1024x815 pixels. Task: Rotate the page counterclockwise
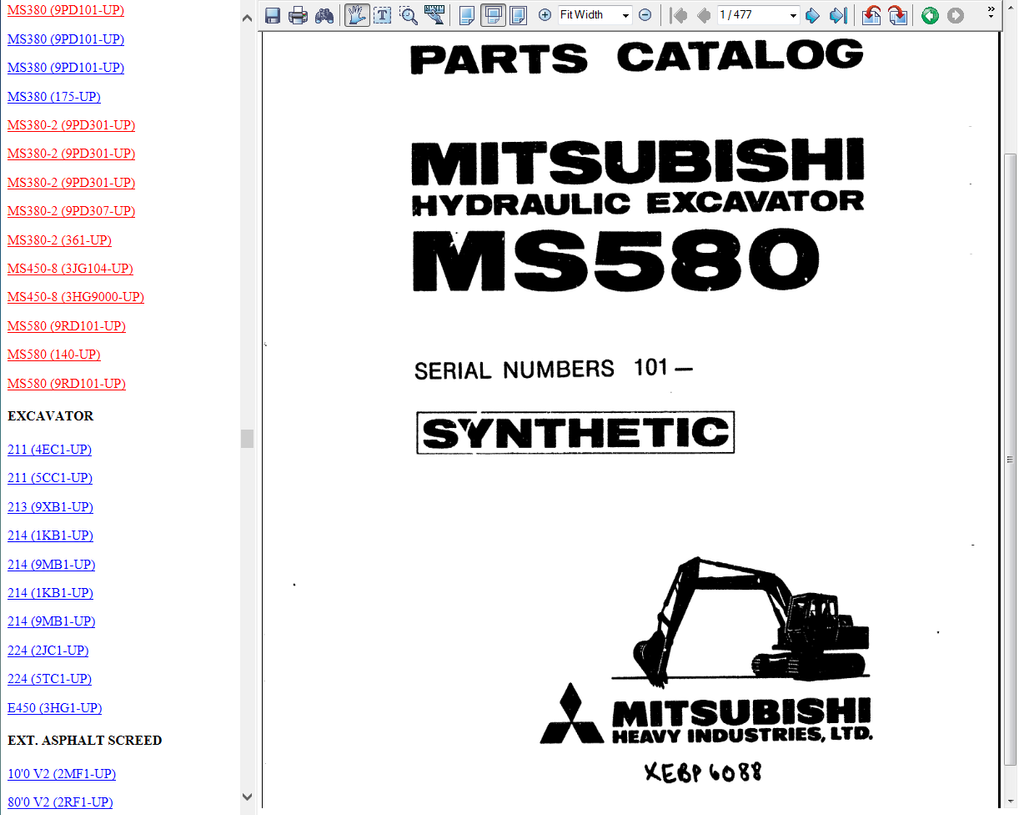[871, 15]
